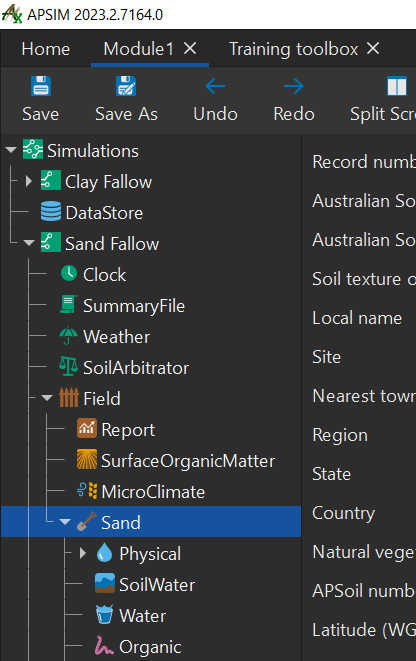Click the Clock icon in tree

69,273
